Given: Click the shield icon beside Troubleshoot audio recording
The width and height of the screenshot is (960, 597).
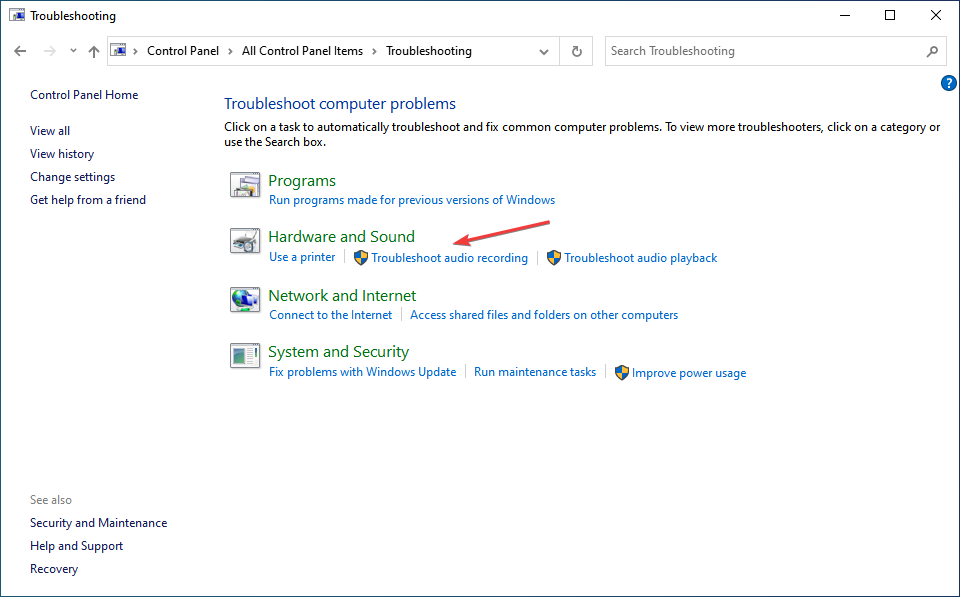Looking at the screenshot, I should pyautogui.click(x=361, y=258).
